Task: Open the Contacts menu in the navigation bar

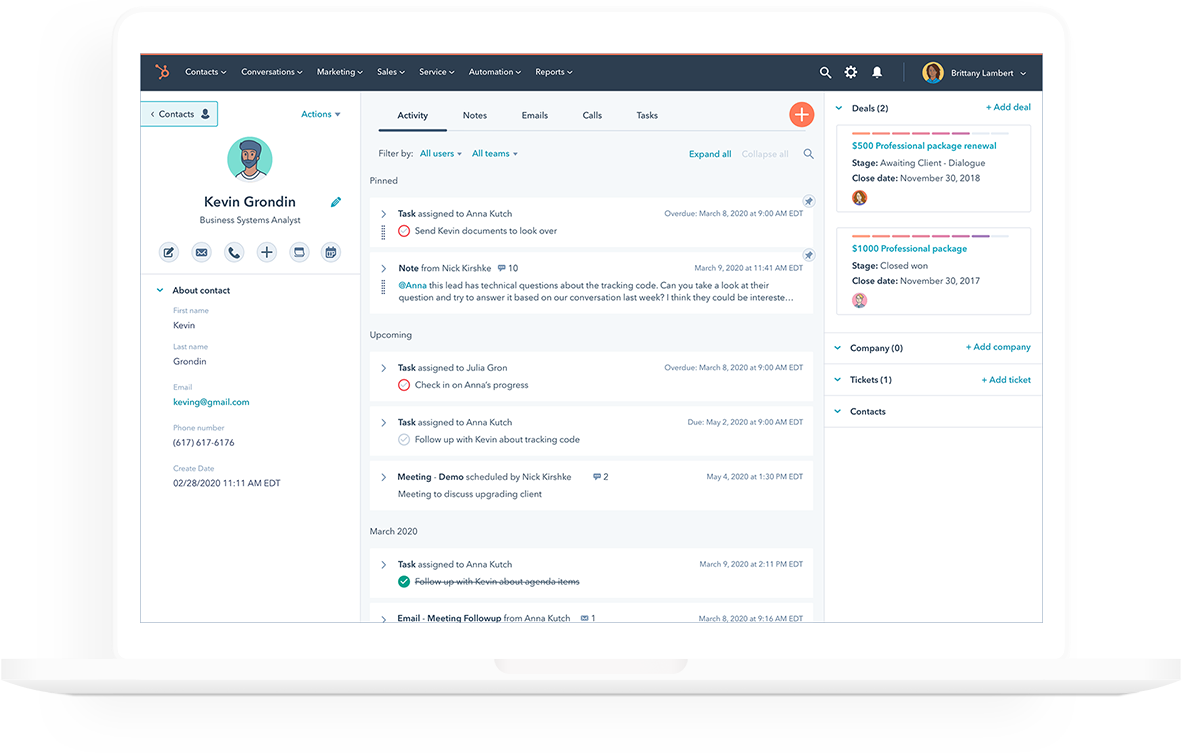Action: pyautogui.click(x=205, y=71)
